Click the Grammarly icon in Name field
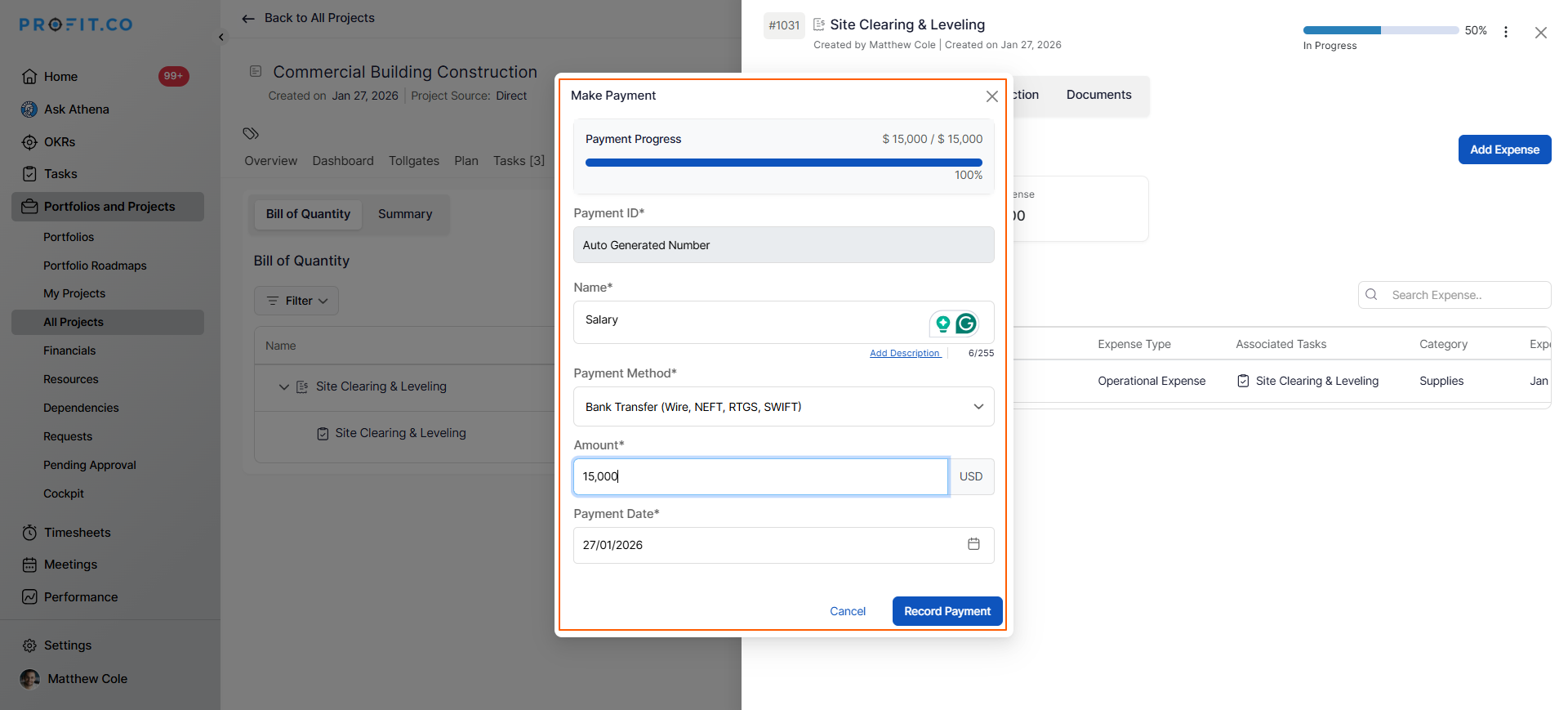Viewport: 1568px width, 710px height. [x=966, y=324]
